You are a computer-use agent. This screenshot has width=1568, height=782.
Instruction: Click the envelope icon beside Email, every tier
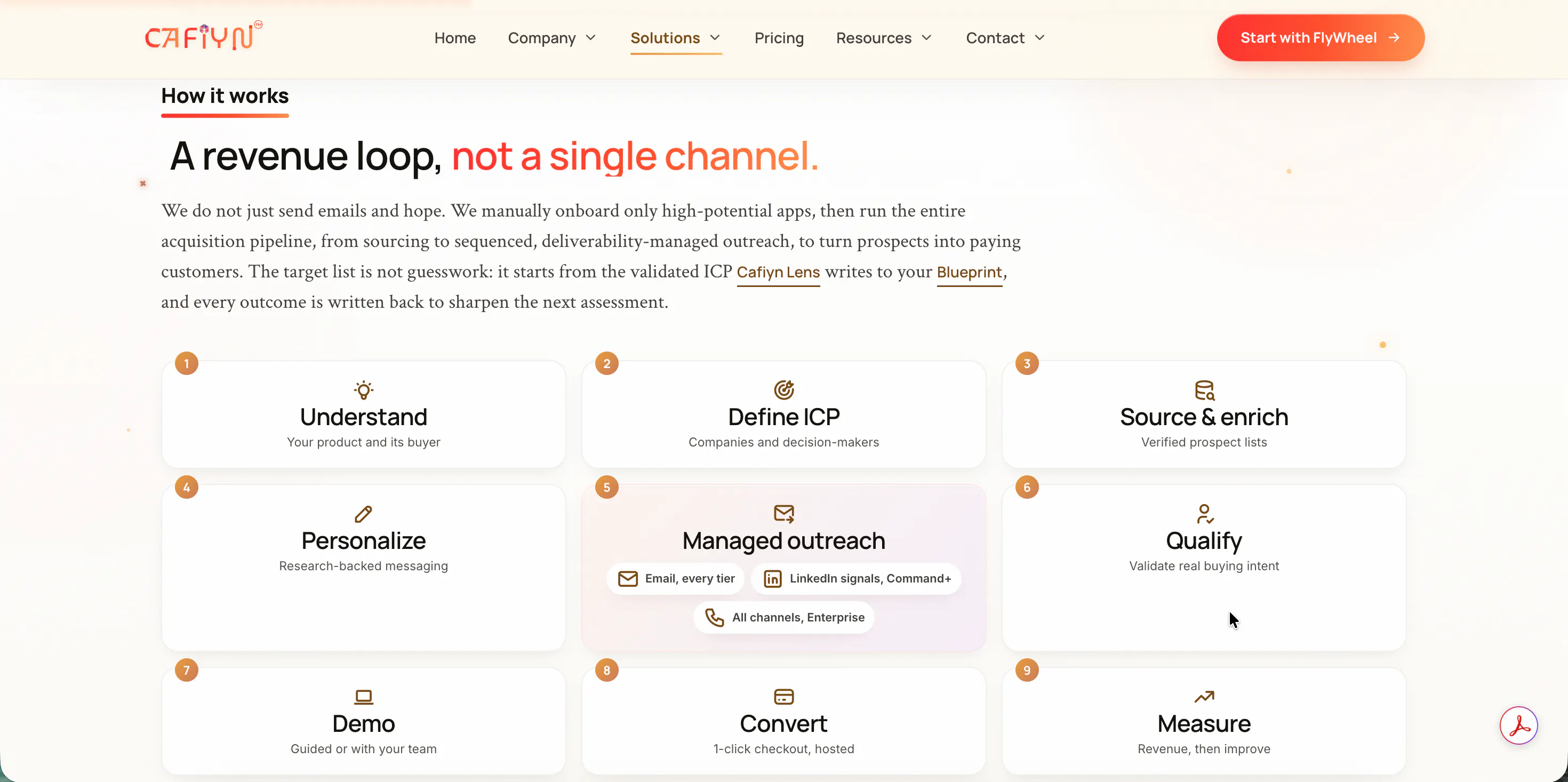pos(628,579)
